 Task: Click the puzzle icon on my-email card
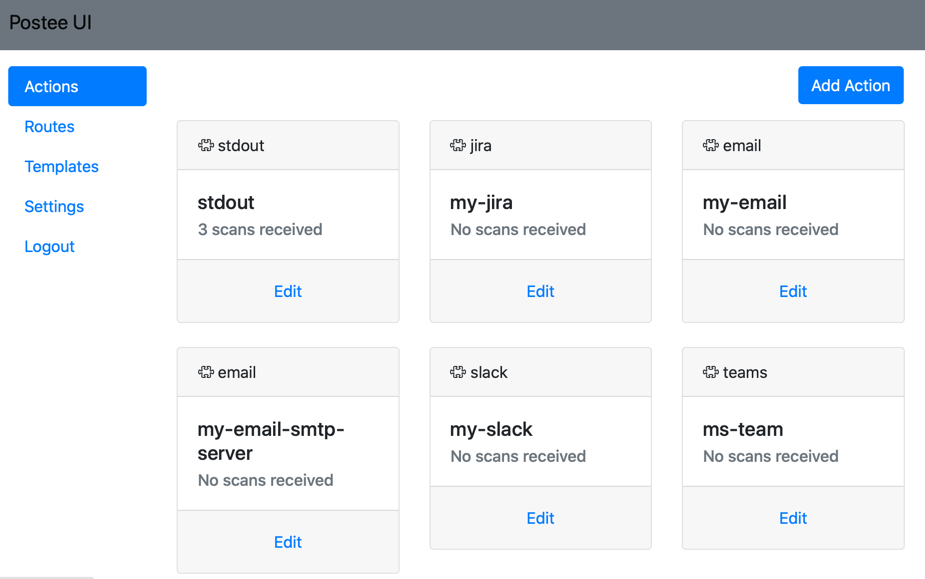click(x=711, y=146)
